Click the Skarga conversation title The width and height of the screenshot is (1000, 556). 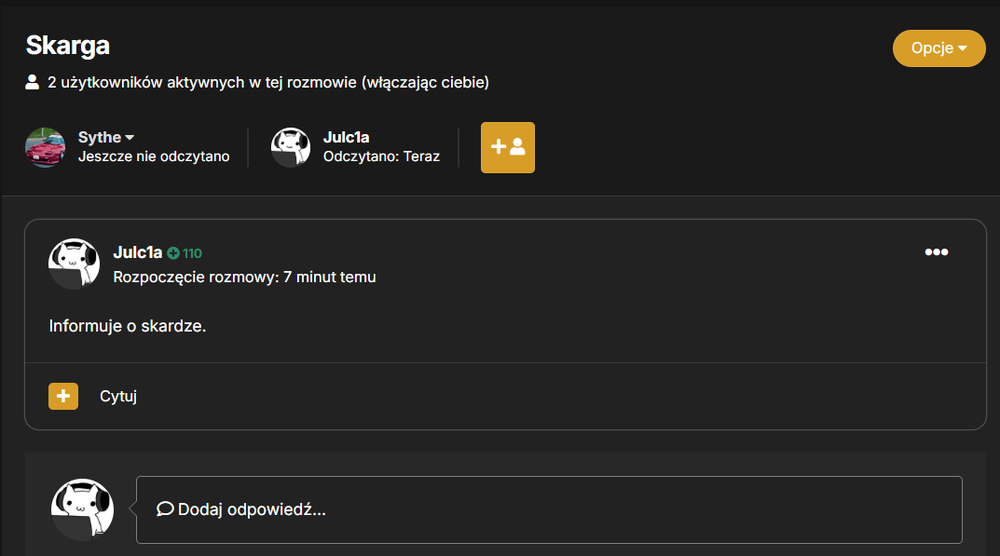(68, 46)
